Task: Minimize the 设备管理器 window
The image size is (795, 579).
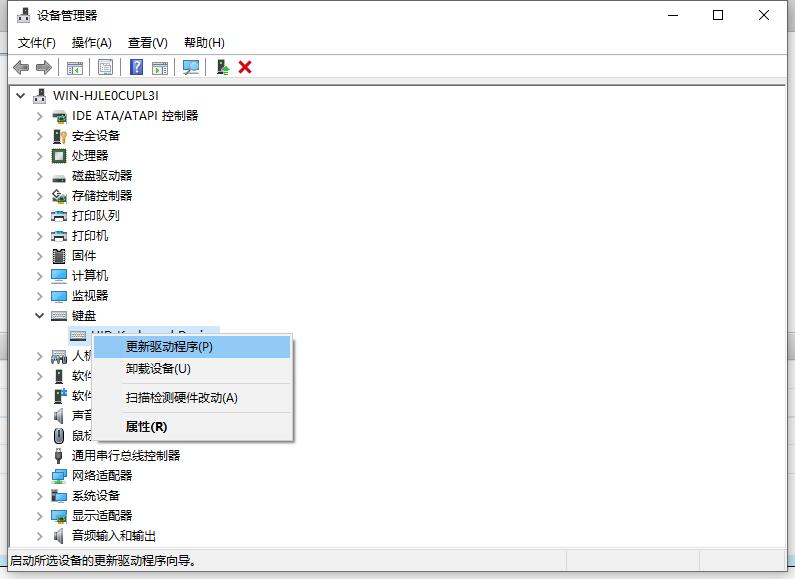Action: click(673, 15)
